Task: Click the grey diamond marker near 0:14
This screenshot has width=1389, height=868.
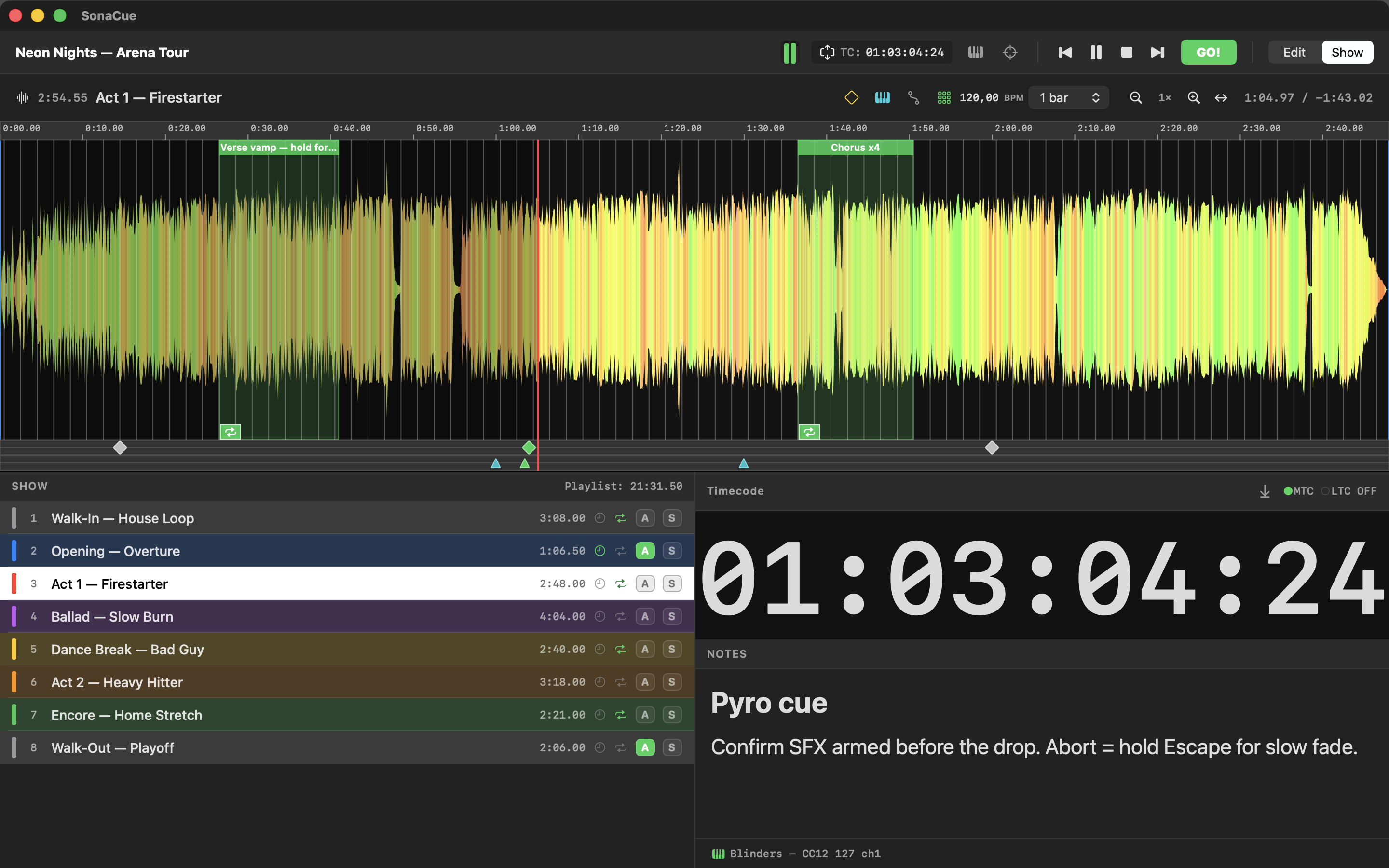Action: pyautogui.click(x=120, y=447)
